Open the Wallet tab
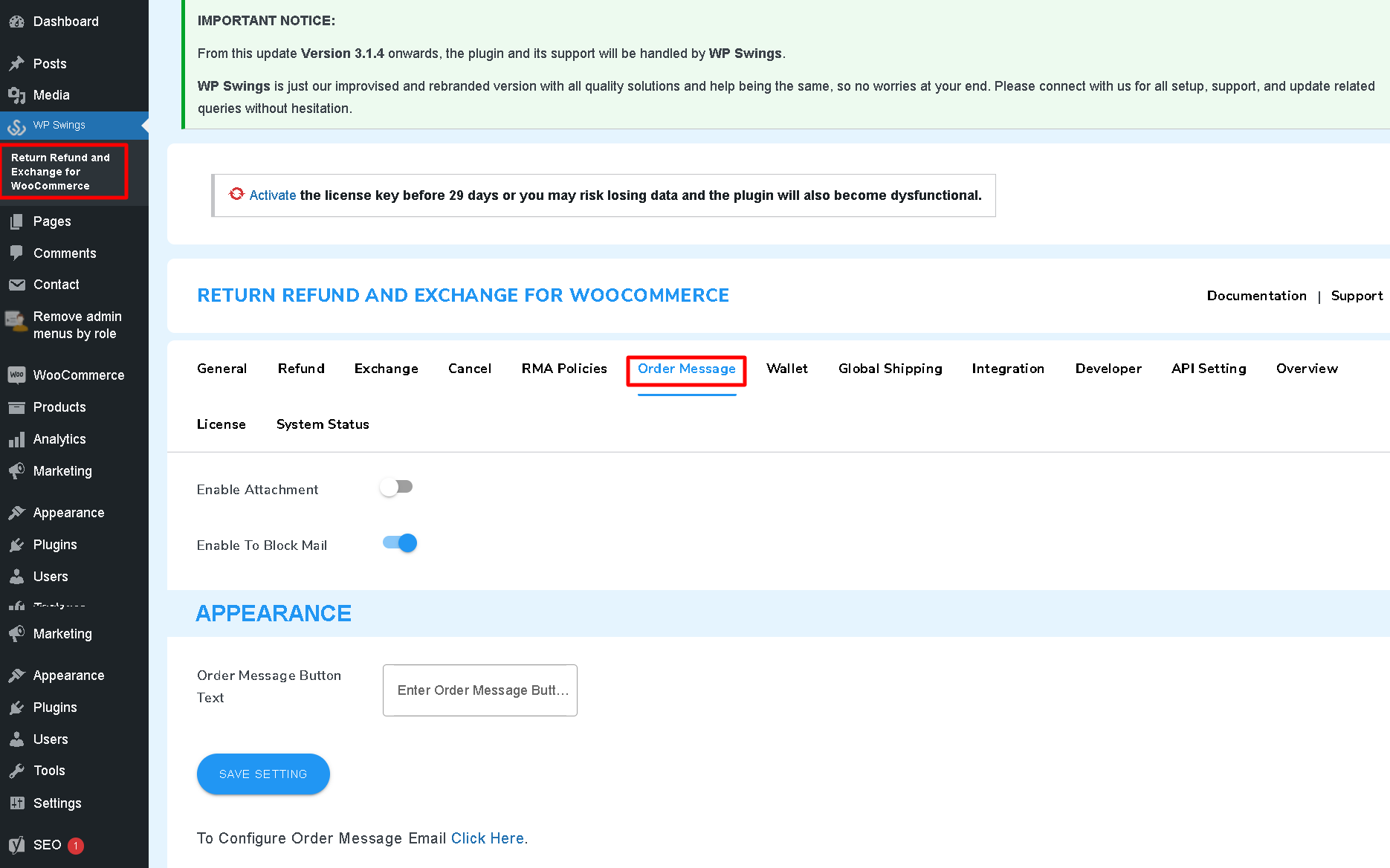 pos(787,369)
